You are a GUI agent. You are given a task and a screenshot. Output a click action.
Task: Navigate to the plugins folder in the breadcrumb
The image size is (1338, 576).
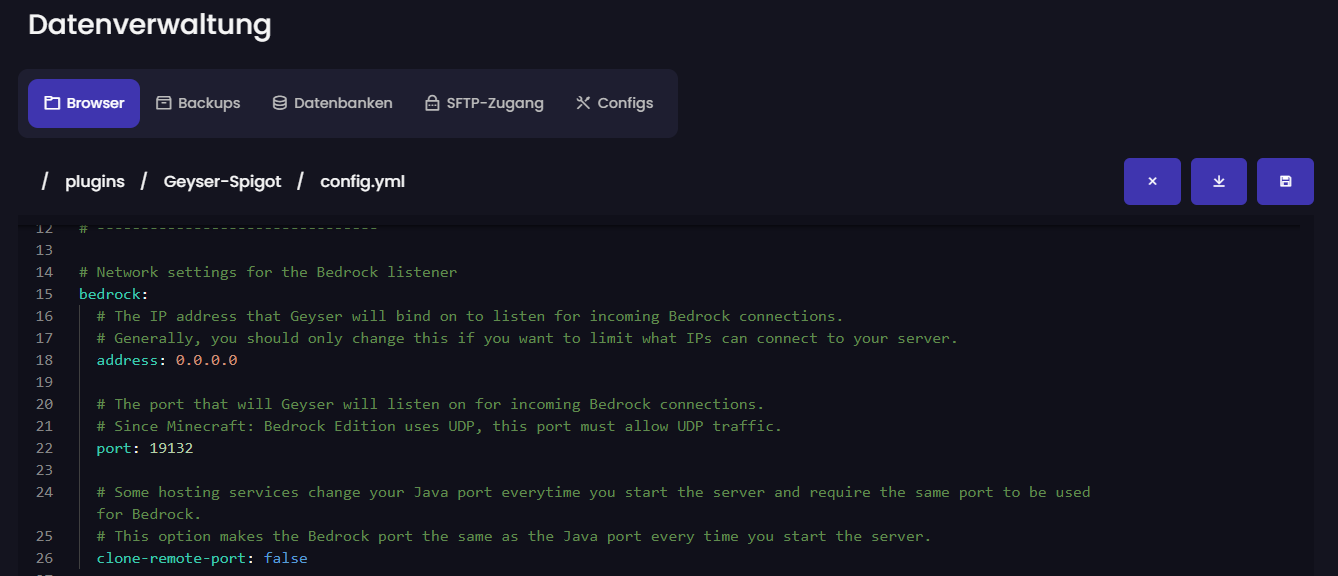(x=95, y=181)
